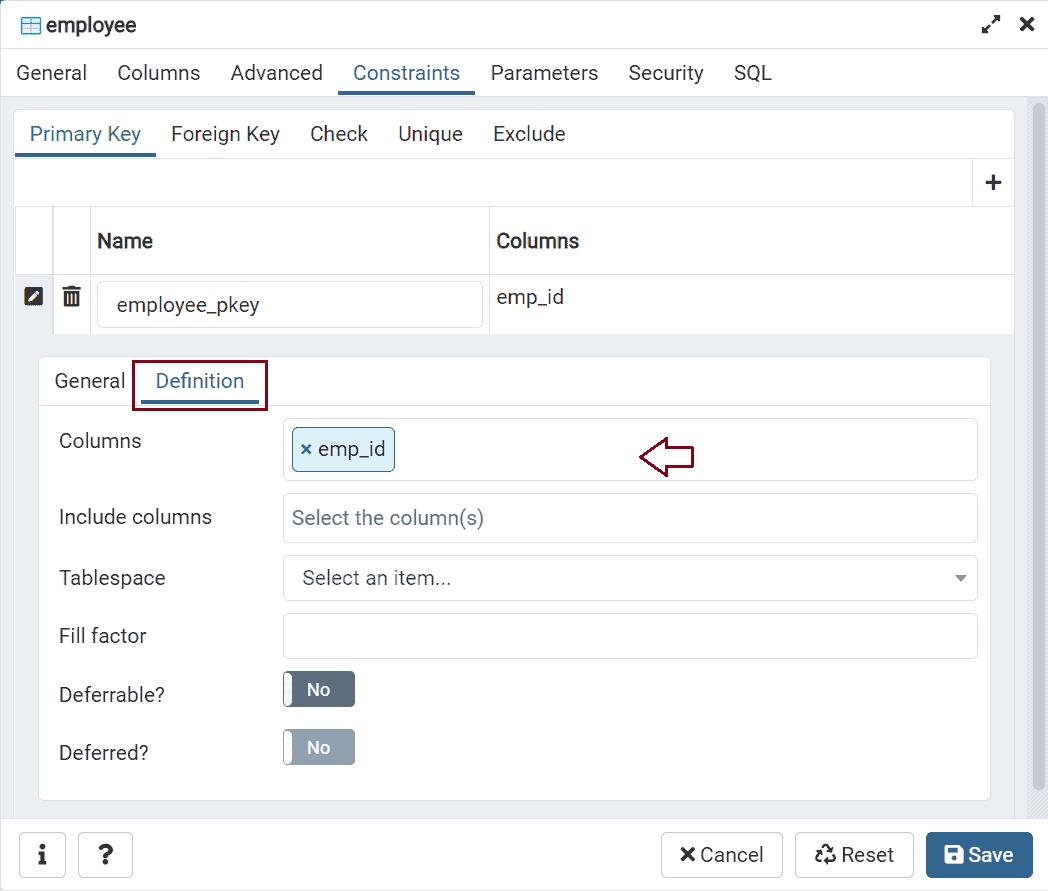Maximize the employee dialog using expand icon
The height and width of the screenshot is (891, 1048).
pos(991,25)
